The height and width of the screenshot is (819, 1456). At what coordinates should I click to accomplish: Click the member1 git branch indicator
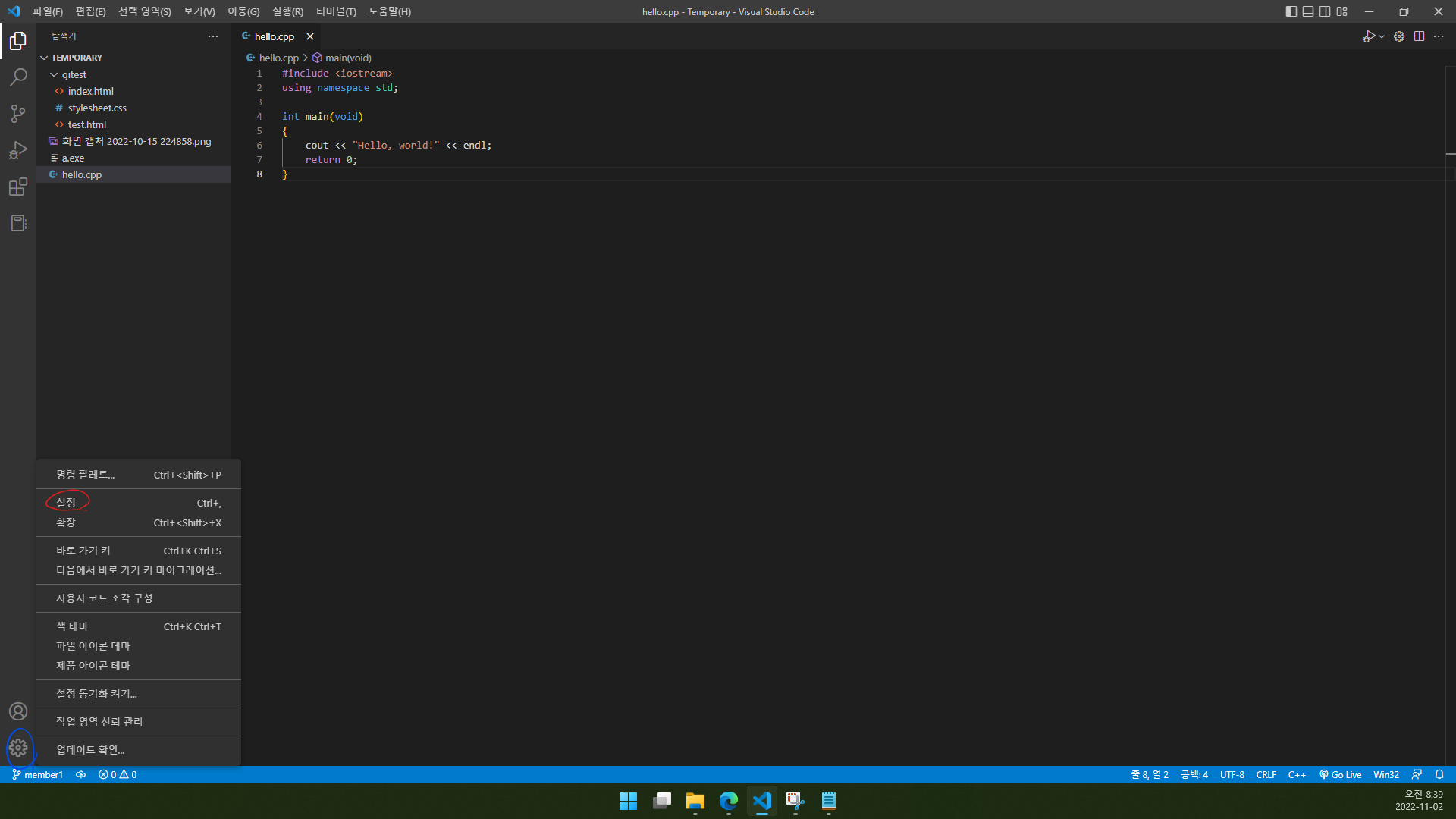[37, 774]
